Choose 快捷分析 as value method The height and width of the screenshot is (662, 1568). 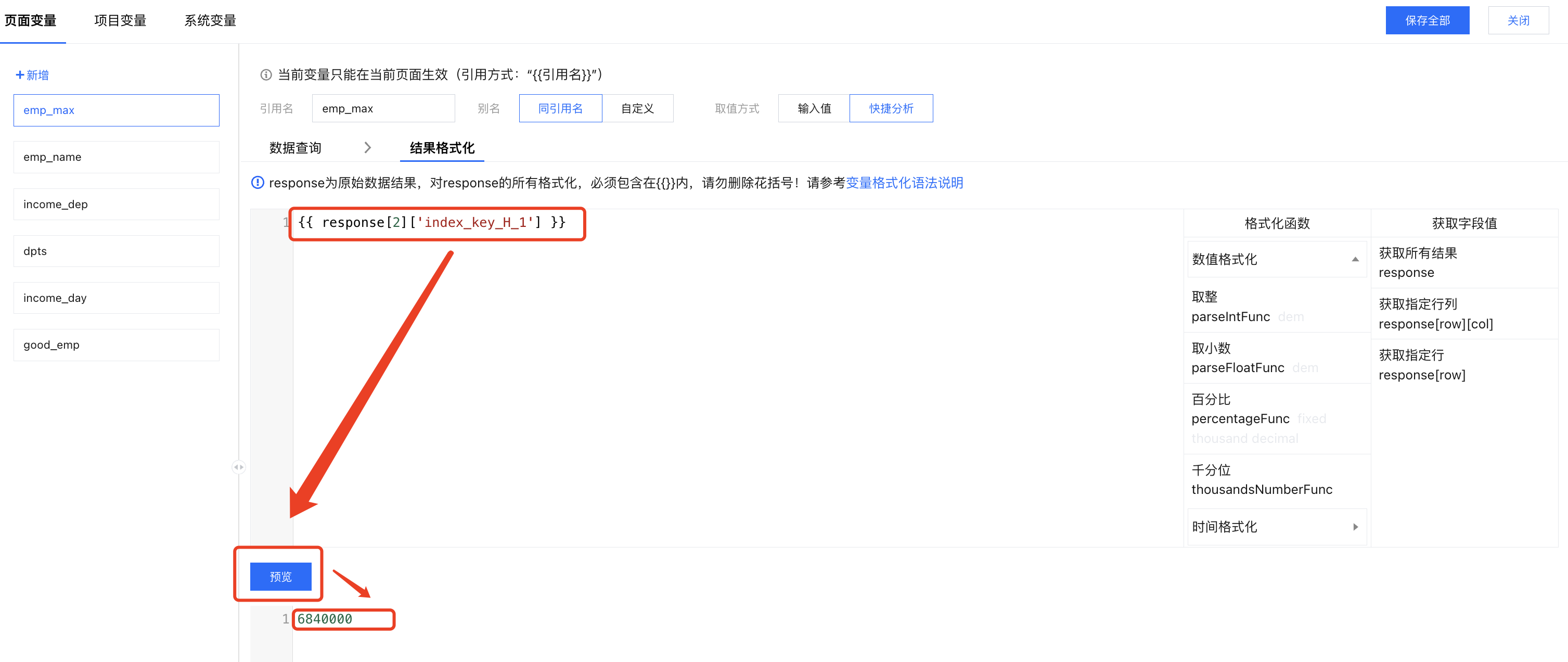click(x=891, y=108)
